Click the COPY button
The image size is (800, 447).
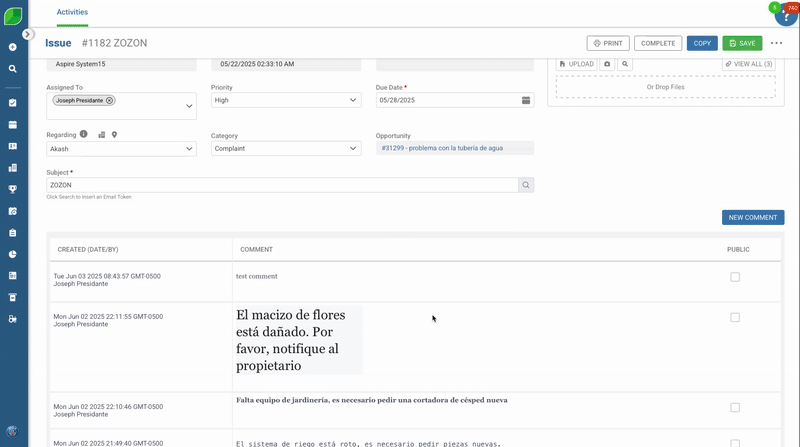[x=702, y=43]
